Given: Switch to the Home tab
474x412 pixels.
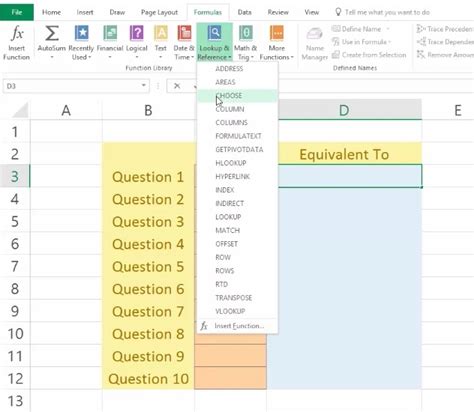Looking at the screenshot, I should 51,12.
